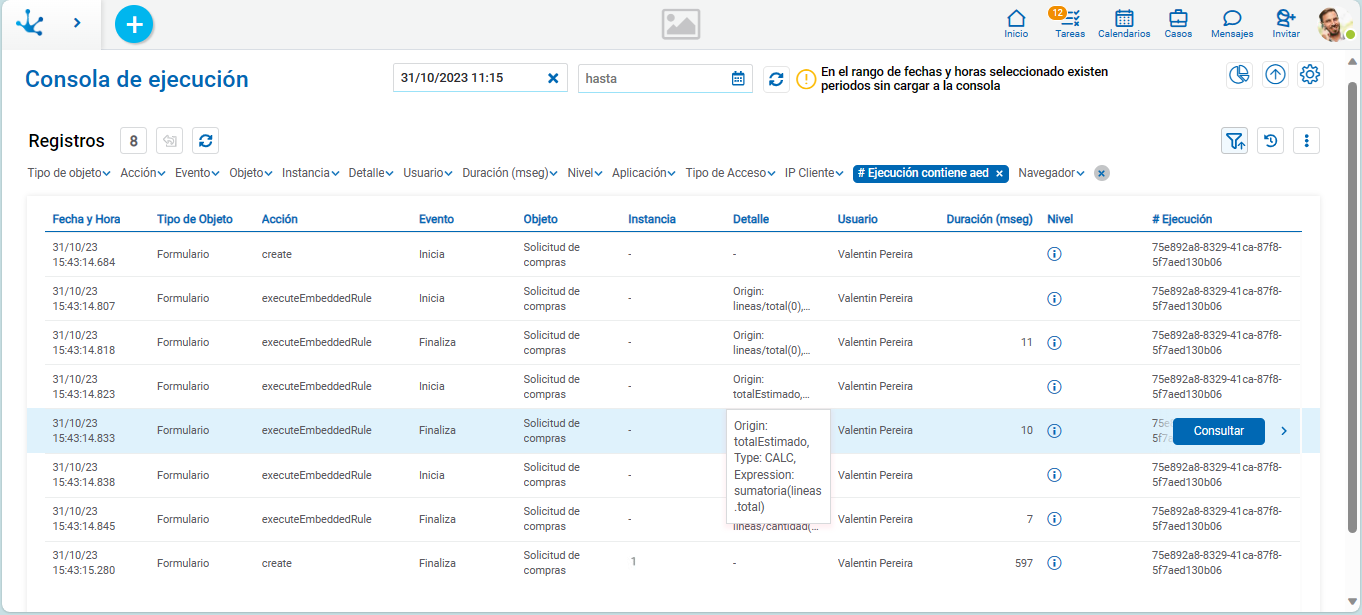Viewport: 1362px width, 615px height.
Task: Open the filter icon above the table
Action: tap(1234, 141)
